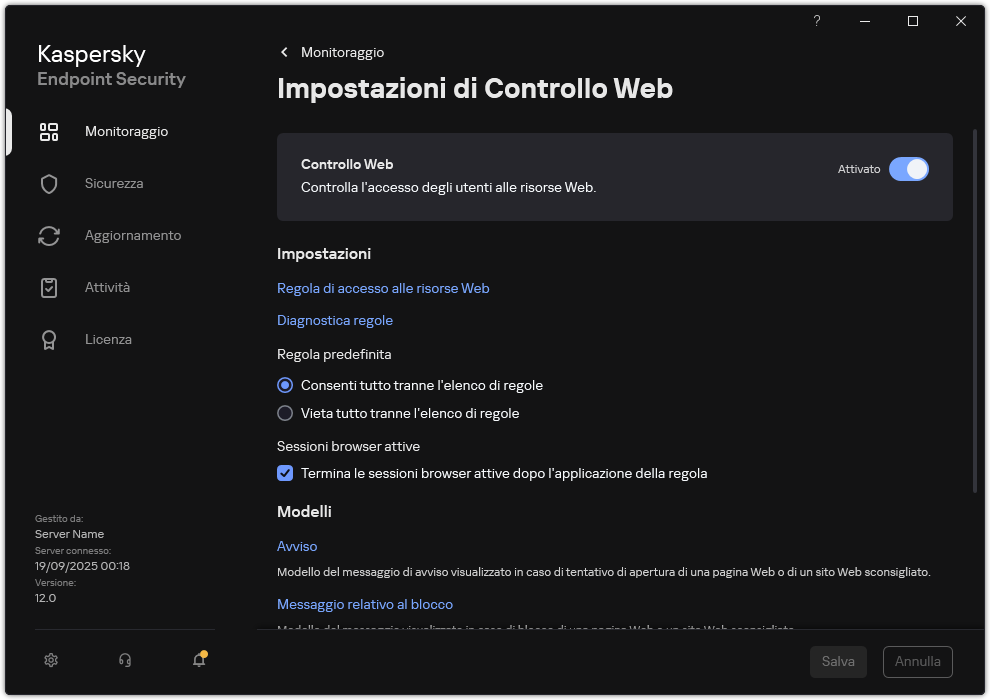Open the Licenza key icon
This screenshot has height=700, width=990.
[49, 339]
